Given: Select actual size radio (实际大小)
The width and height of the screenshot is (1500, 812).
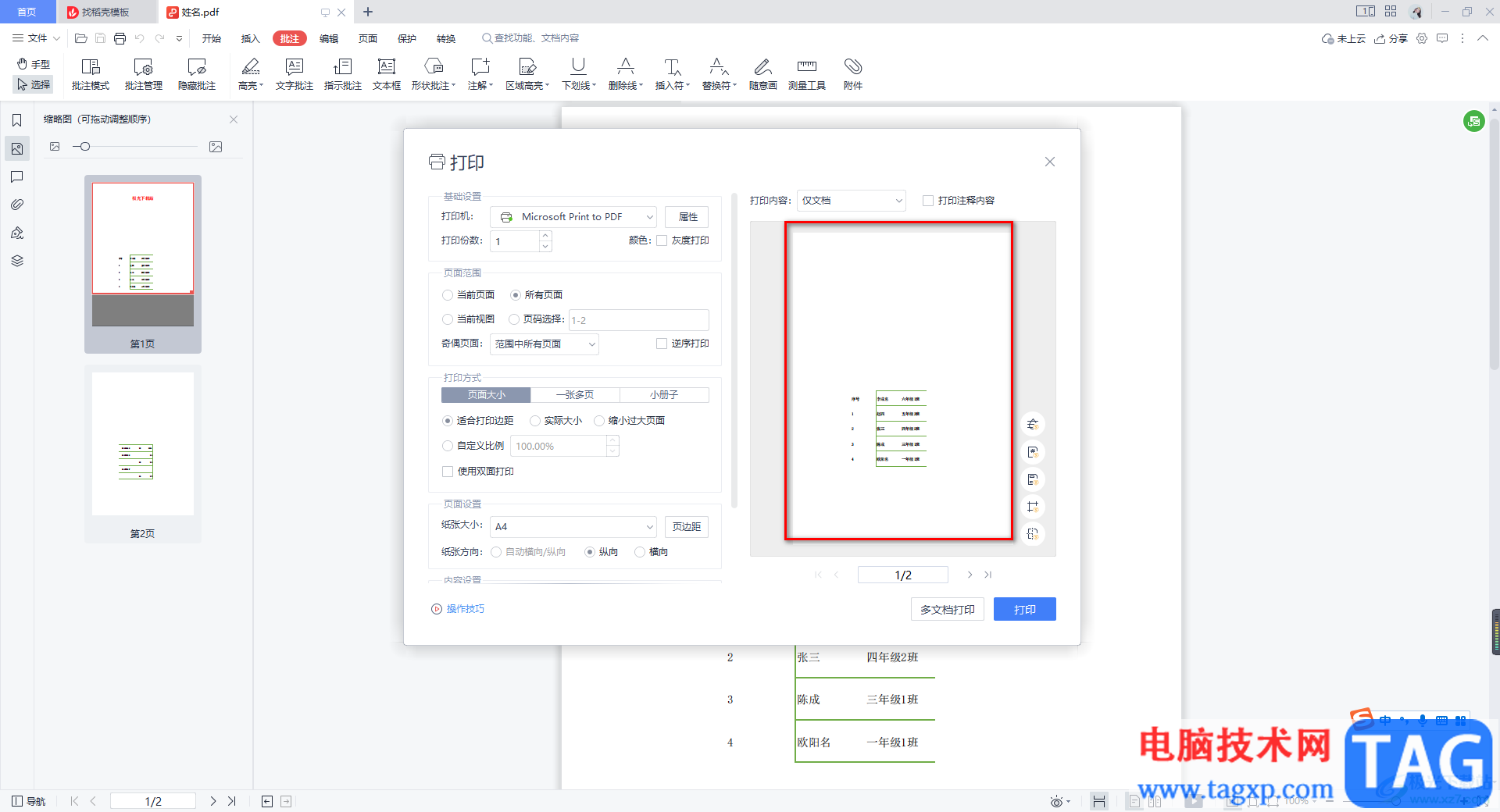Looking at the screenshot, I should pos(535,421).
